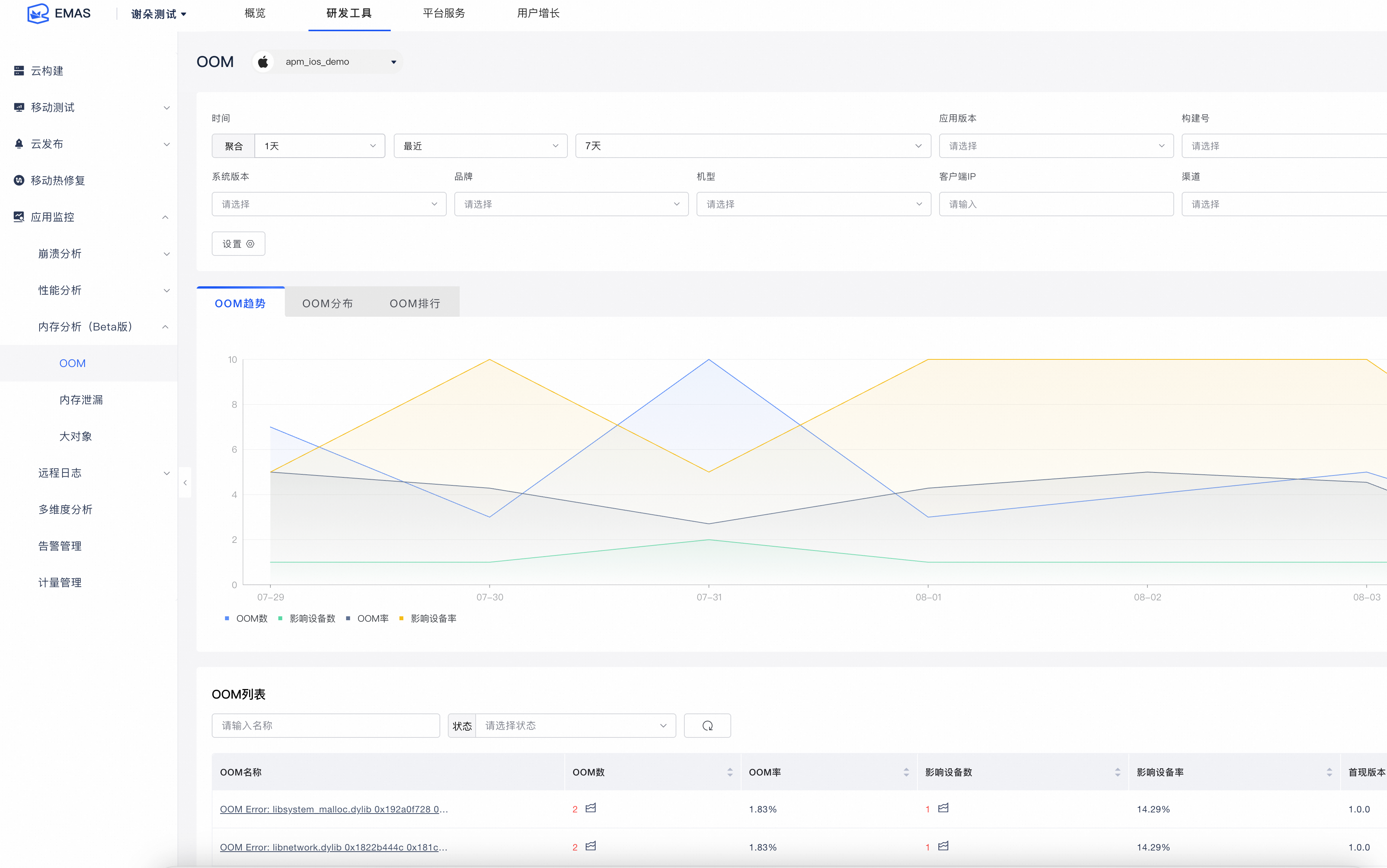
Task: Open the 渠道 select dropdown
Action: point(1284,204)
